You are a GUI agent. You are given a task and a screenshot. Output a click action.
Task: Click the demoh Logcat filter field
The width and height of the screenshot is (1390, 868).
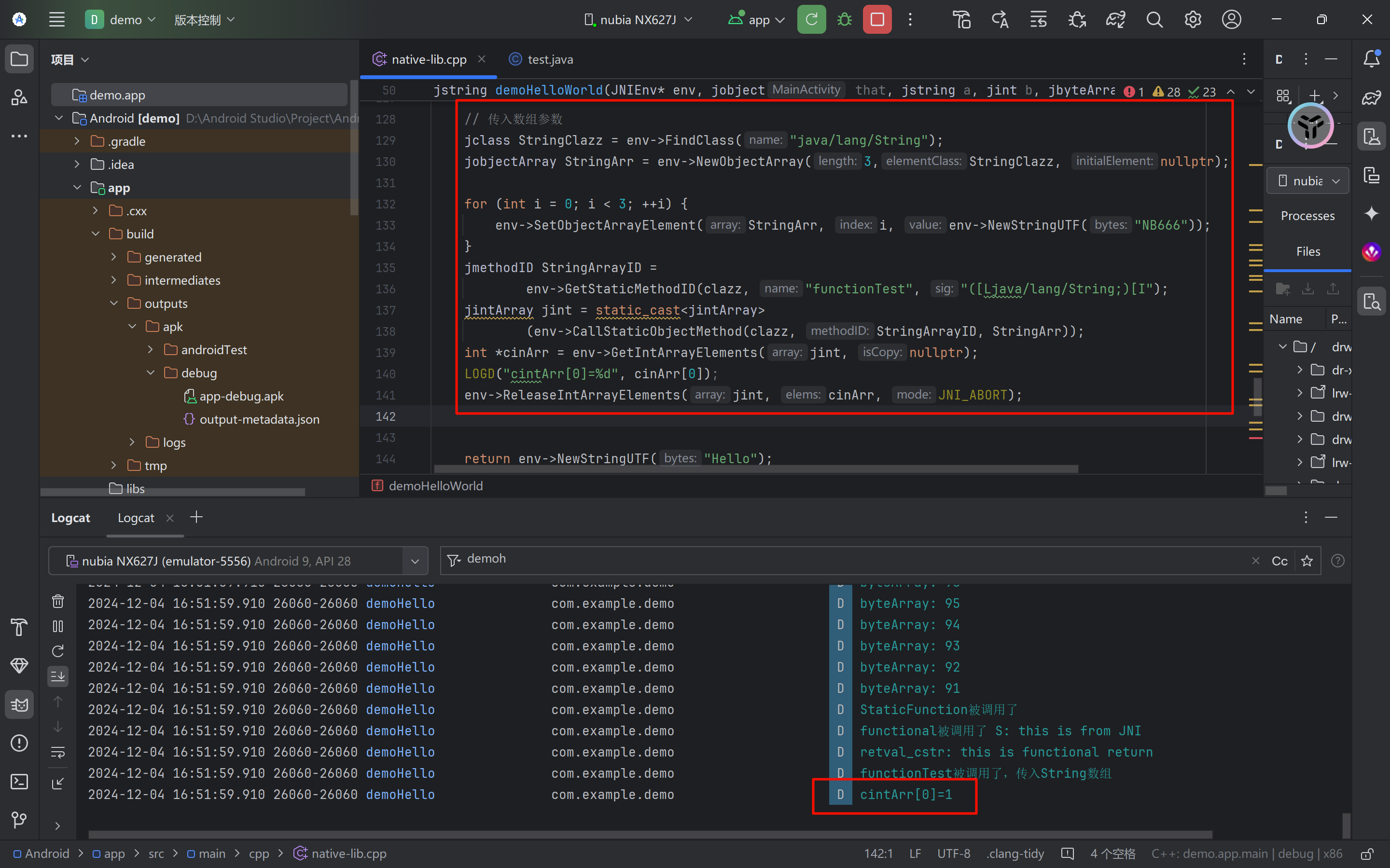(x=804, y=559)
